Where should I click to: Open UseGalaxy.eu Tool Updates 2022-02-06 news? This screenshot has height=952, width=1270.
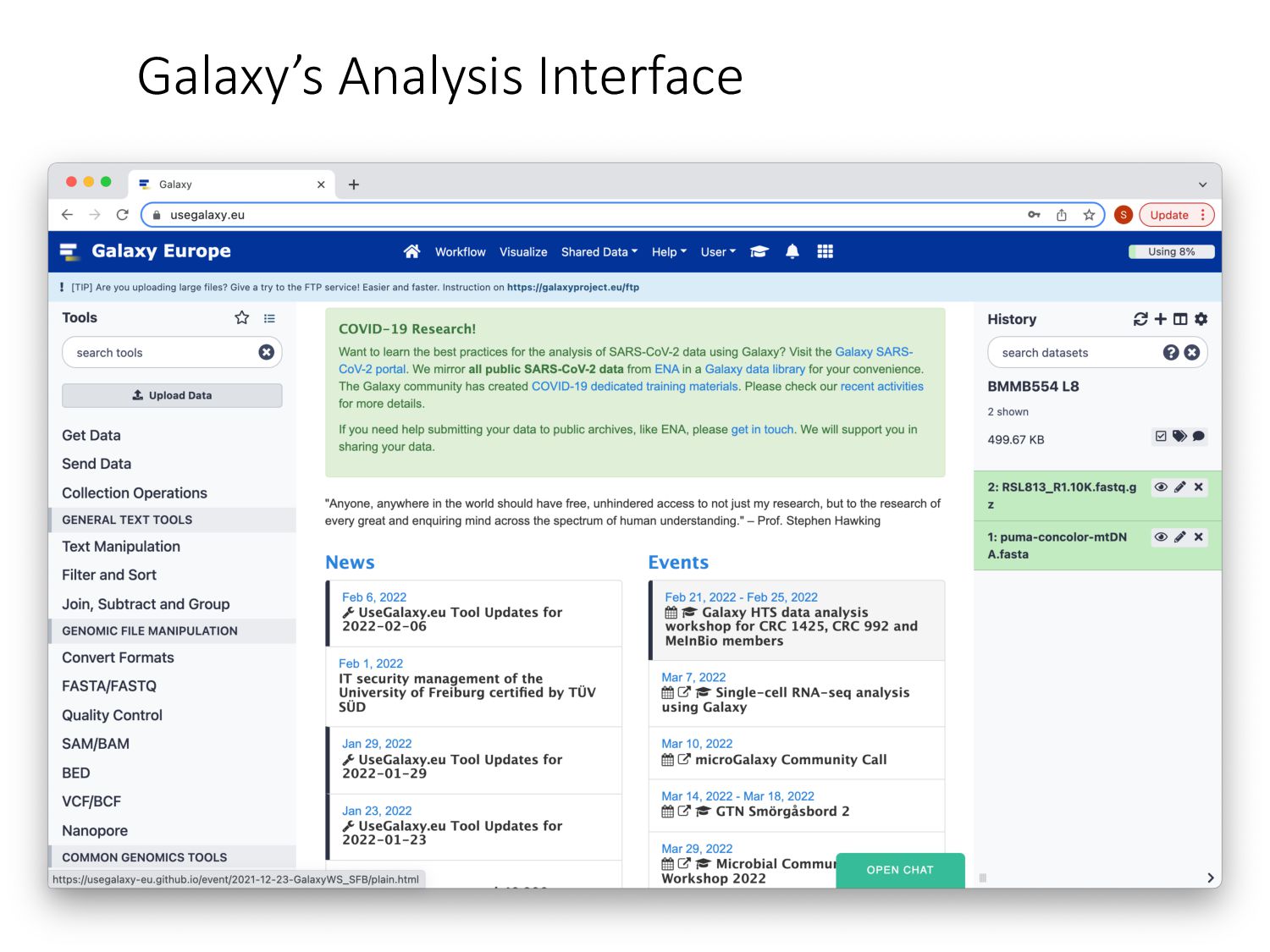451,619
